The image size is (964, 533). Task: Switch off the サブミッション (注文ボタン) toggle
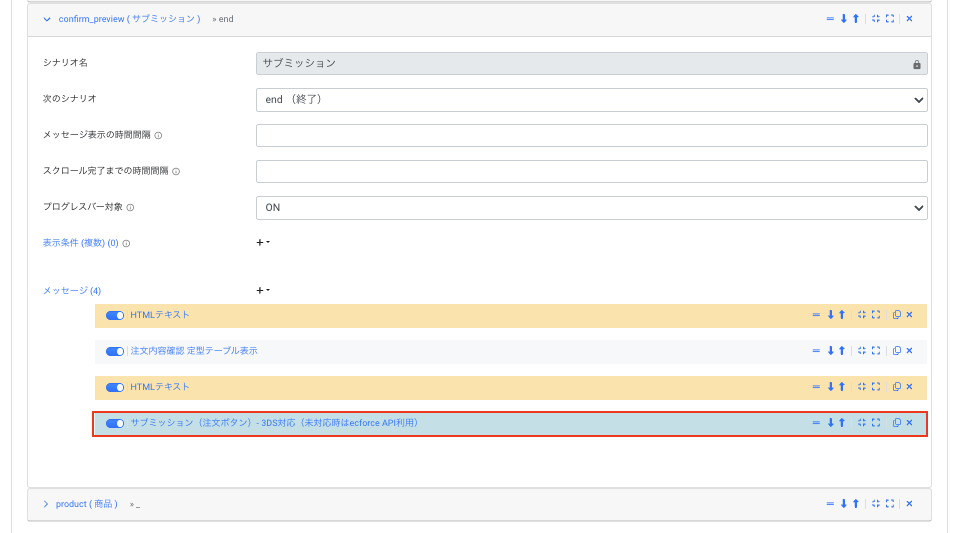(x=115, y=423)
